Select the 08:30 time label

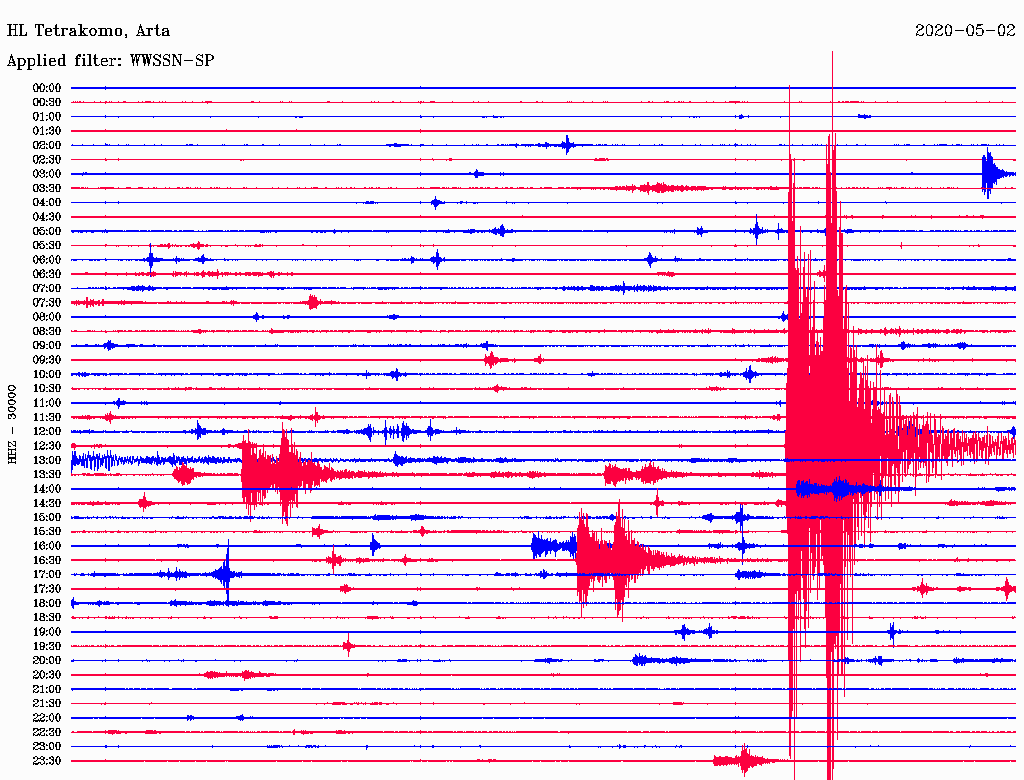click(x=46, y=332)
